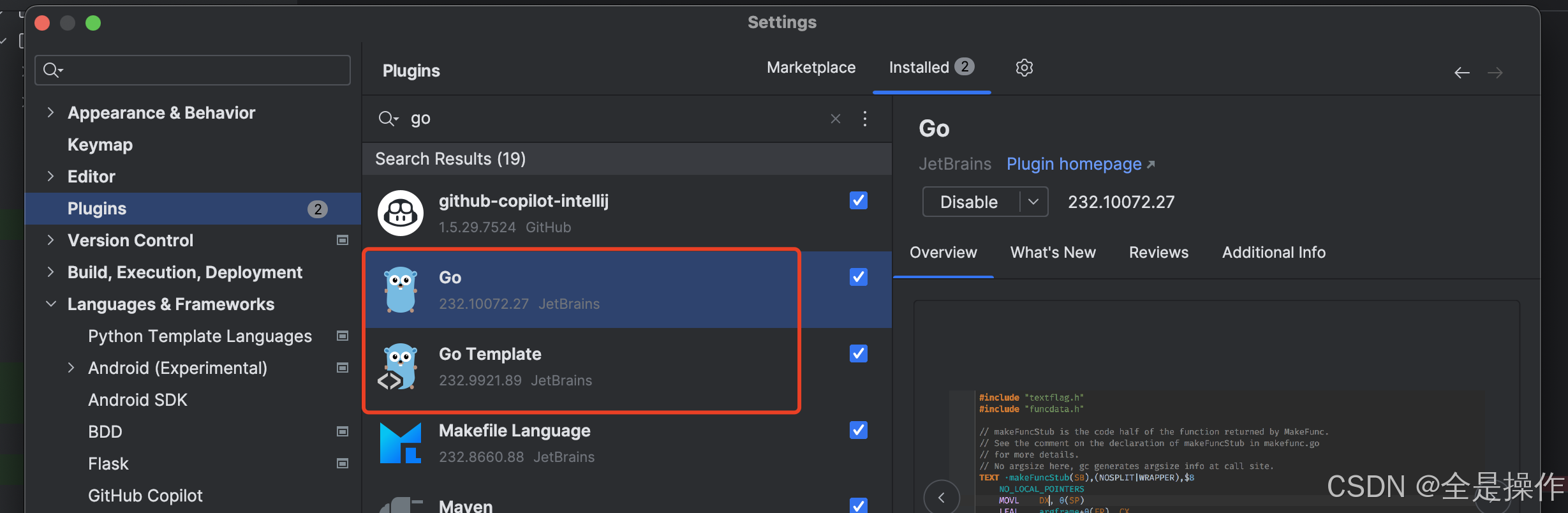Uncheck the github-copilot-intellij plugin checkbox

858,200
